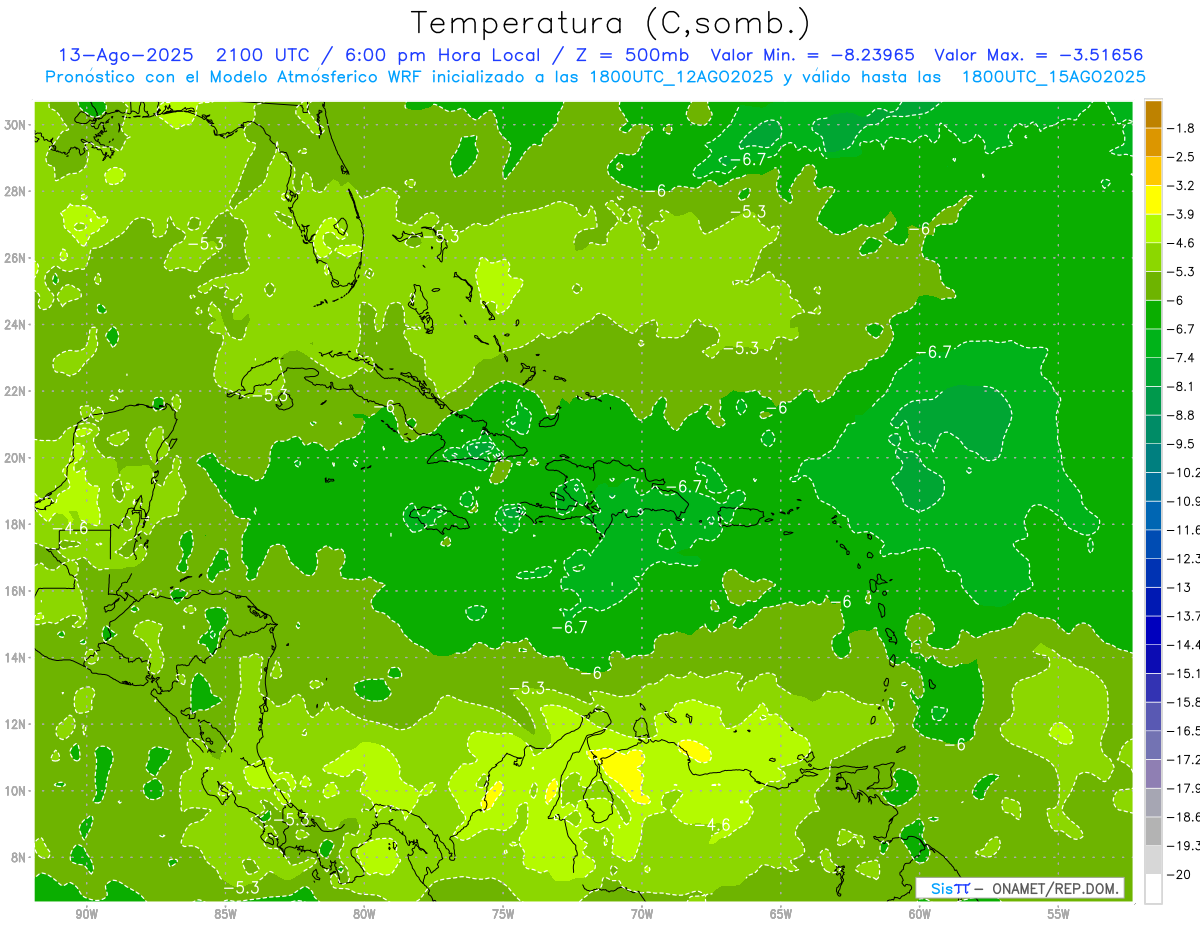Screen dimensions: 1200x927
Task: Pick the green colorbar swatch between -6 and -6.7
Action: (x=1154, y=314)
